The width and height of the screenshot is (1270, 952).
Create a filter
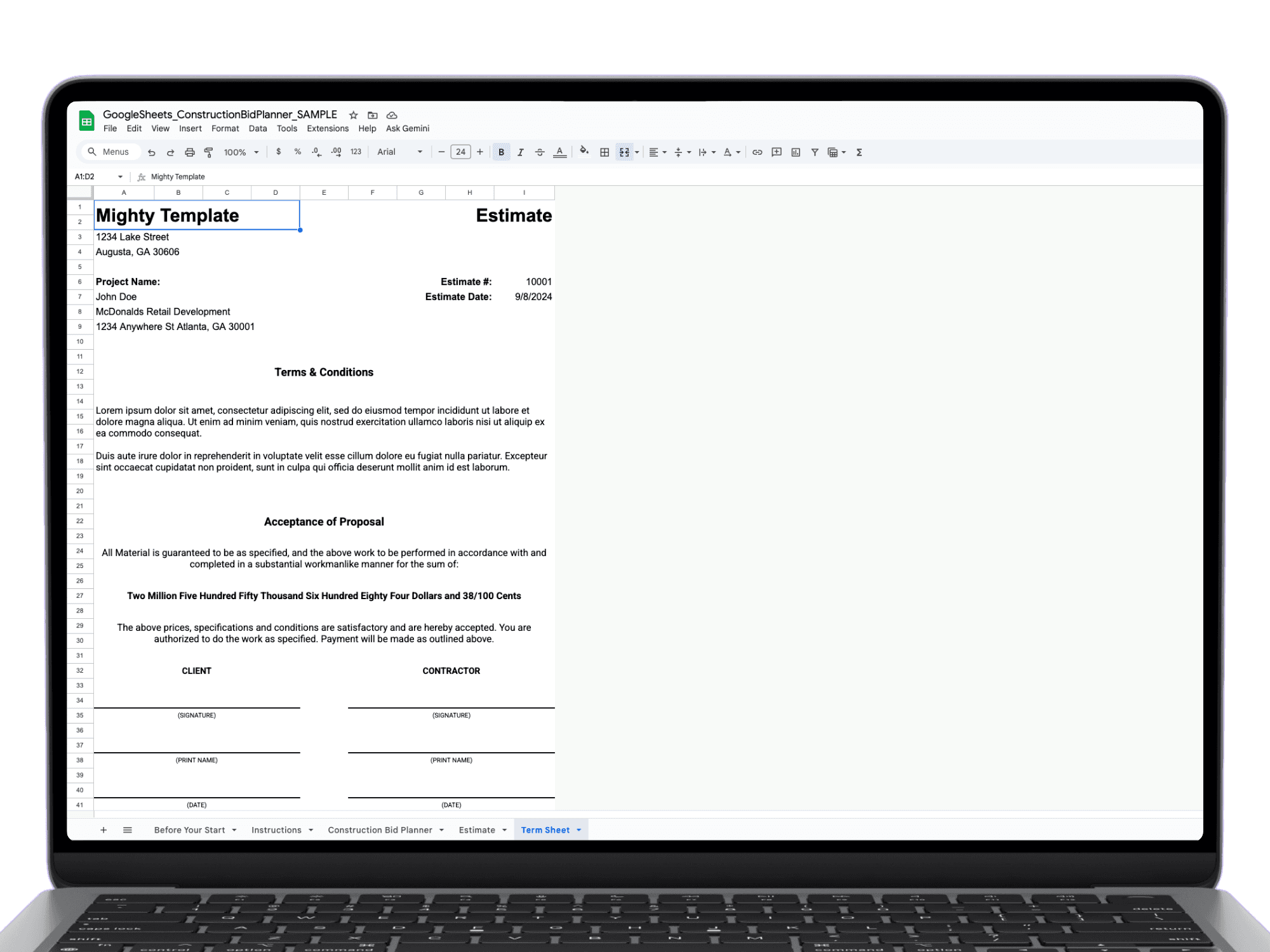click(x=815, y=152)
